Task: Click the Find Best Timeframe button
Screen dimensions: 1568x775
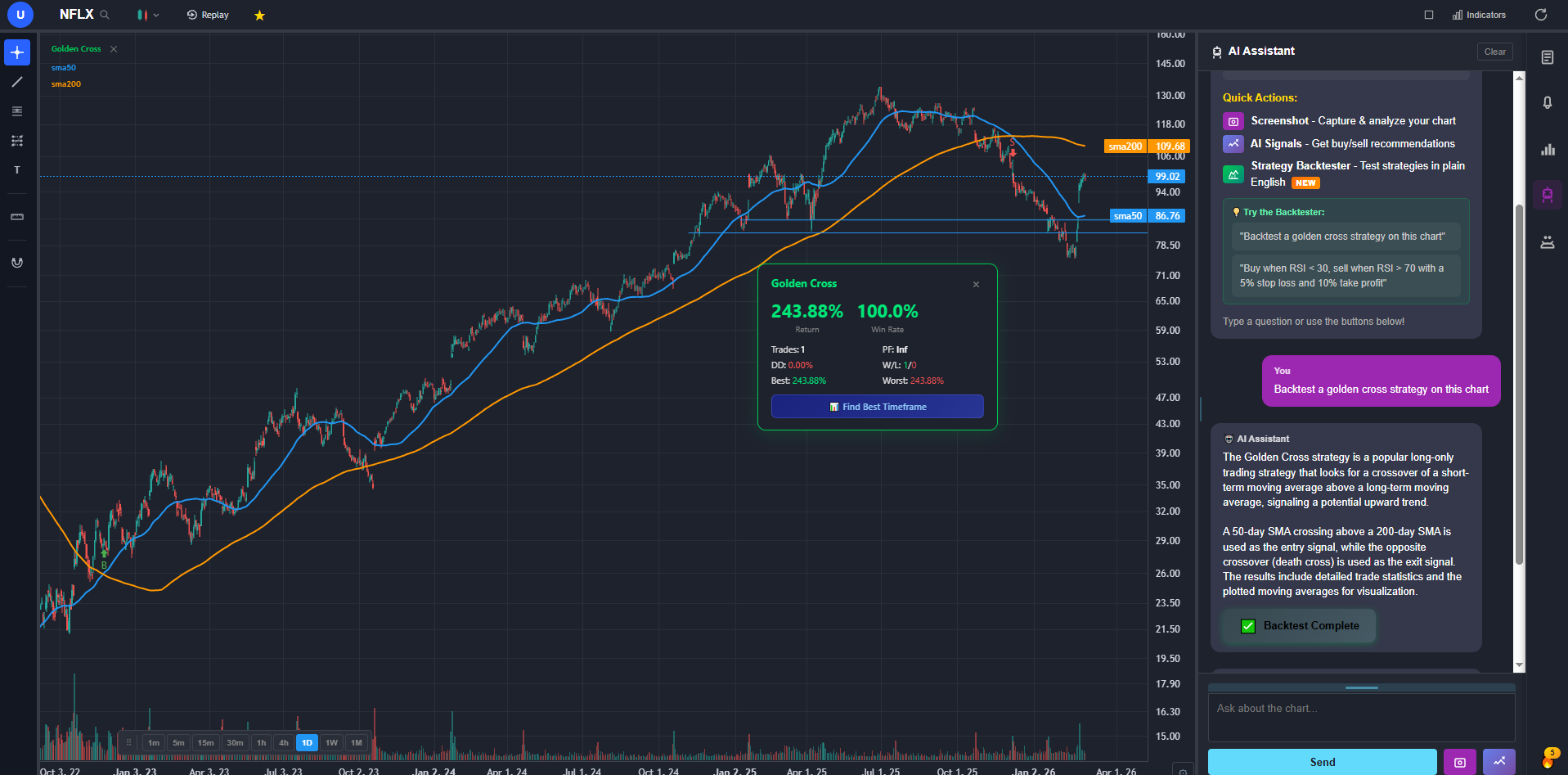Action: [x=877, y=406]
